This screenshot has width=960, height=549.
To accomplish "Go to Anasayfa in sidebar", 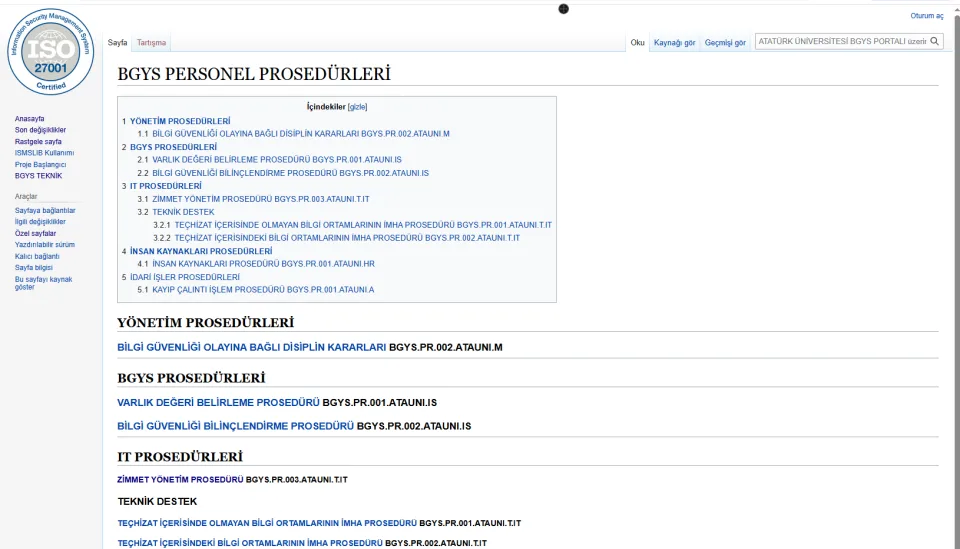I will pyautogui.click(x=29, y=119).
